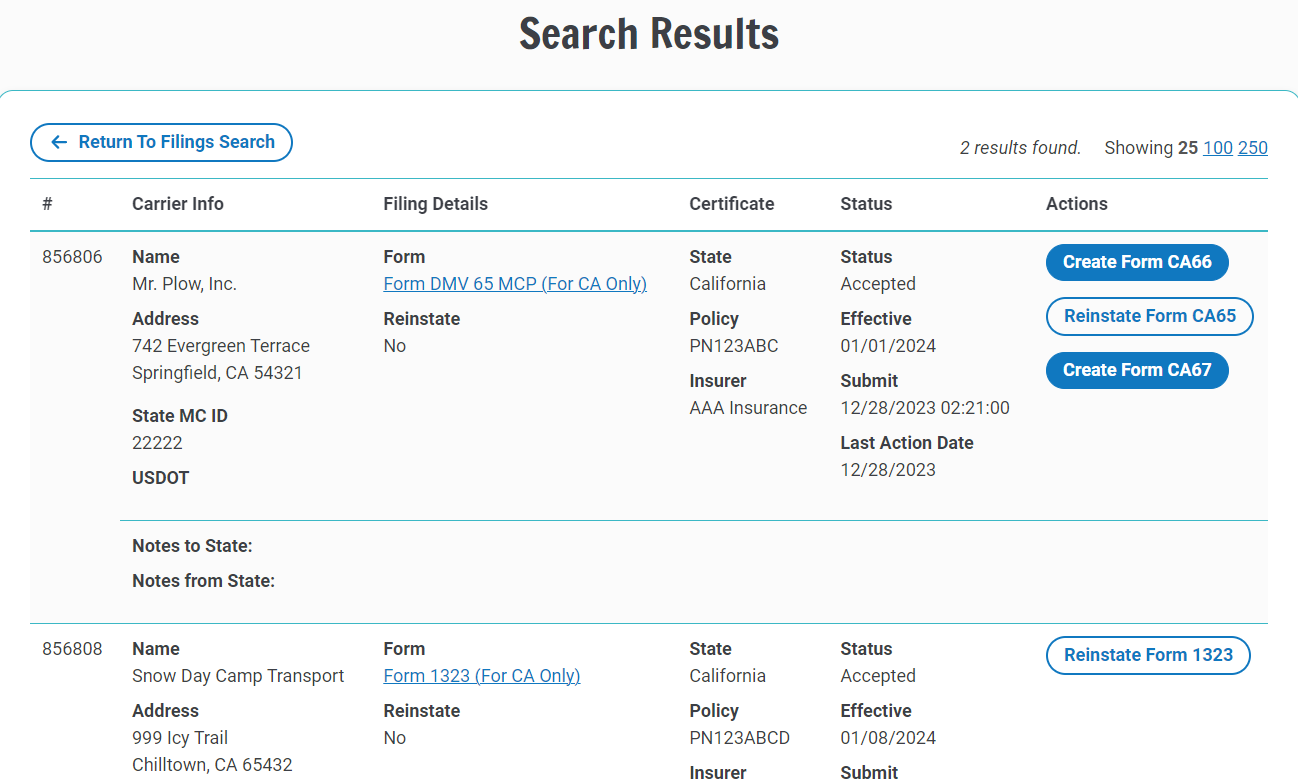The width and height of the screenshot is (1298, 781).
Task: Click the Status column header
Action: [x=866, y=203]
